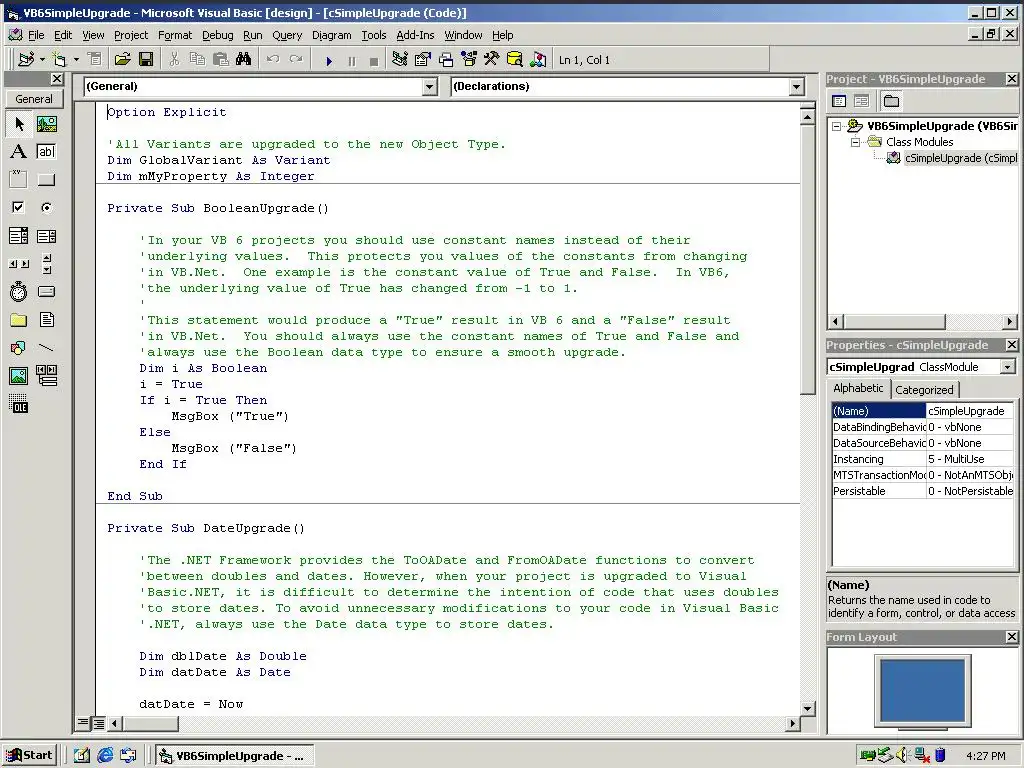
Task: Click the Visual Component Manager toolbar icon
Action: [x=538, y=59]
